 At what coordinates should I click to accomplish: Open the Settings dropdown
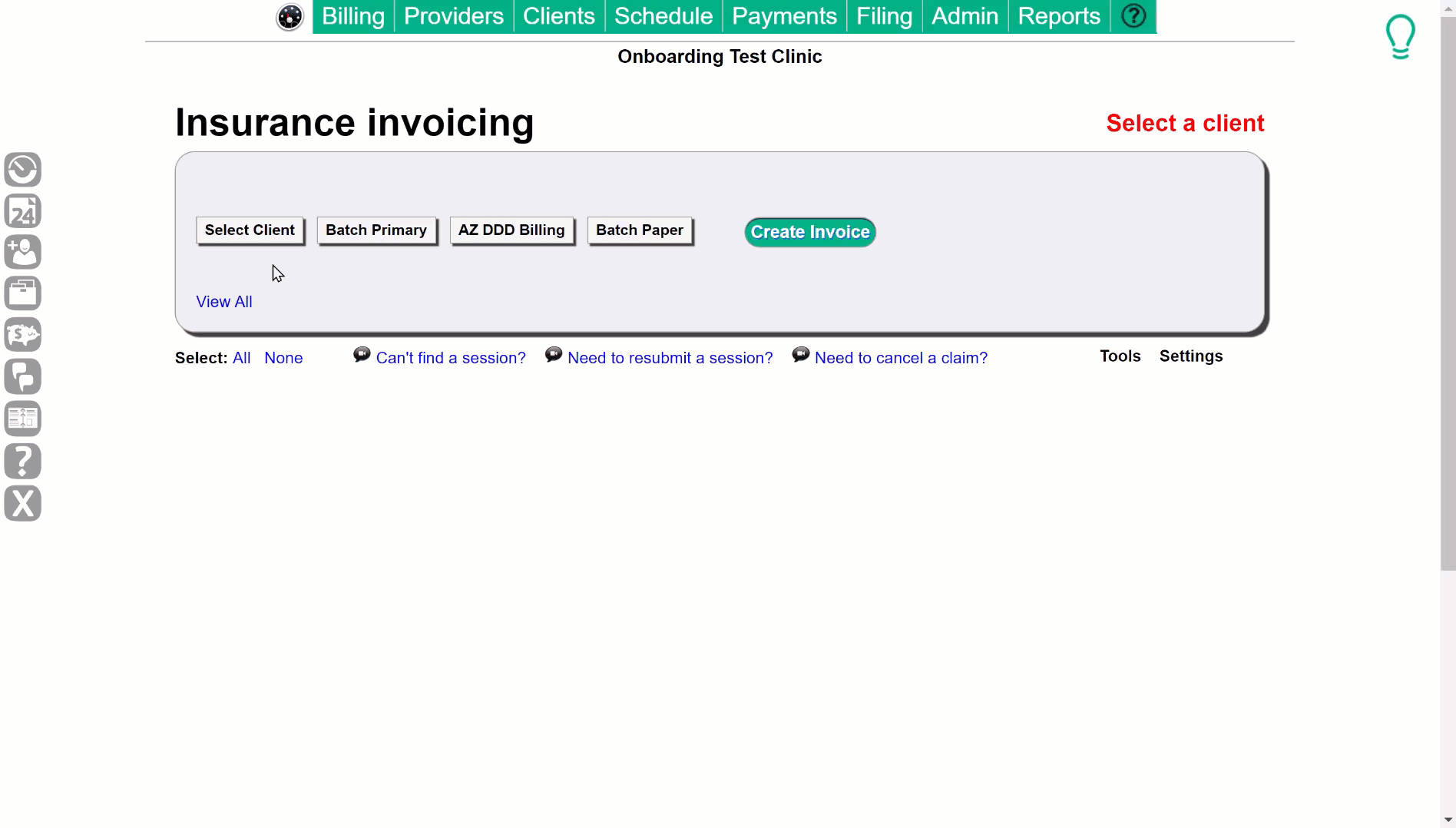tap(1191, 356)
